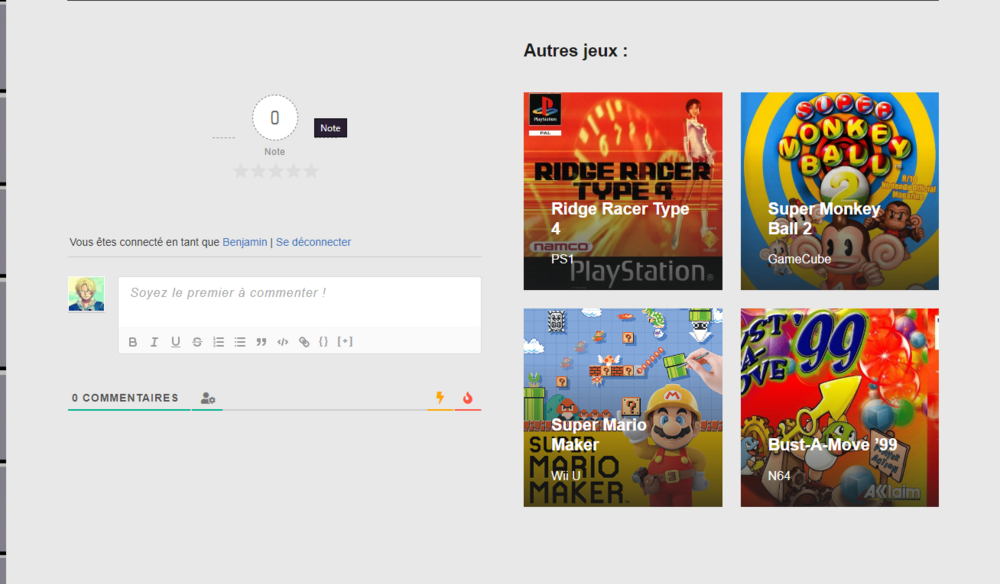Click the circular rating score showing 0
Image resolution: width=1000 pixels, height=584 pixels.
click(275, 118)
